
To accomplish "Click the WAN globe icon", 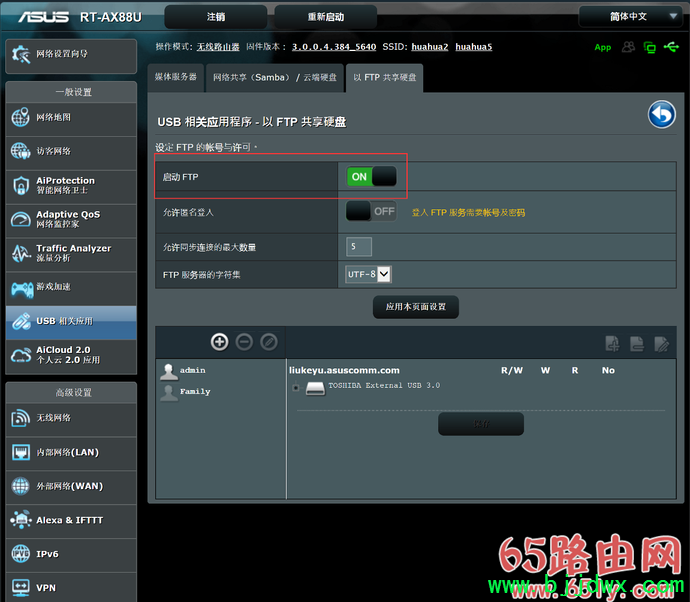I will click(x=21, y=486).
